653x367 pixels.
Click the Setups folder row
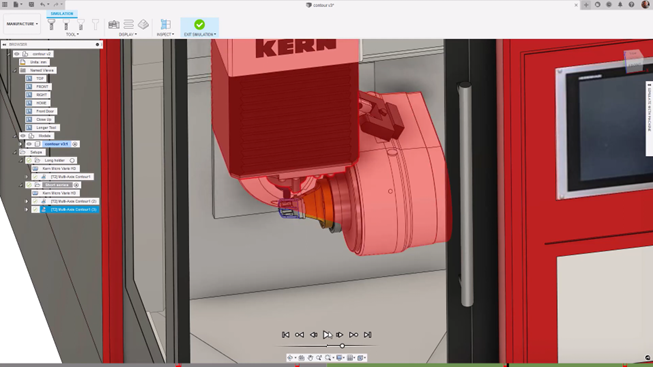(32, 152)
